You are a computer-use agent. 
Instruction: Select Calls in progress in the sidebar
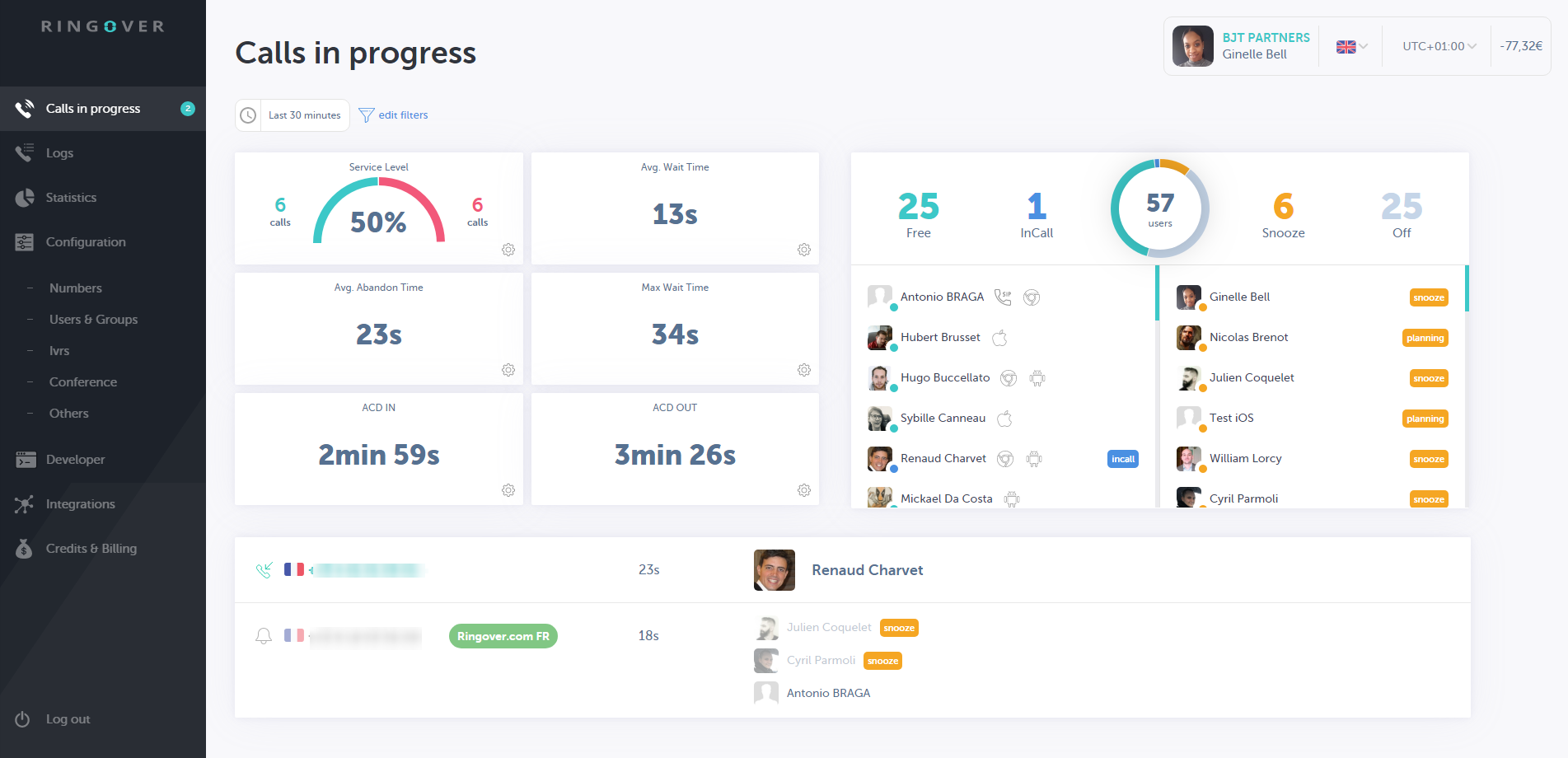pyautogui.click(x=93, y=108)
